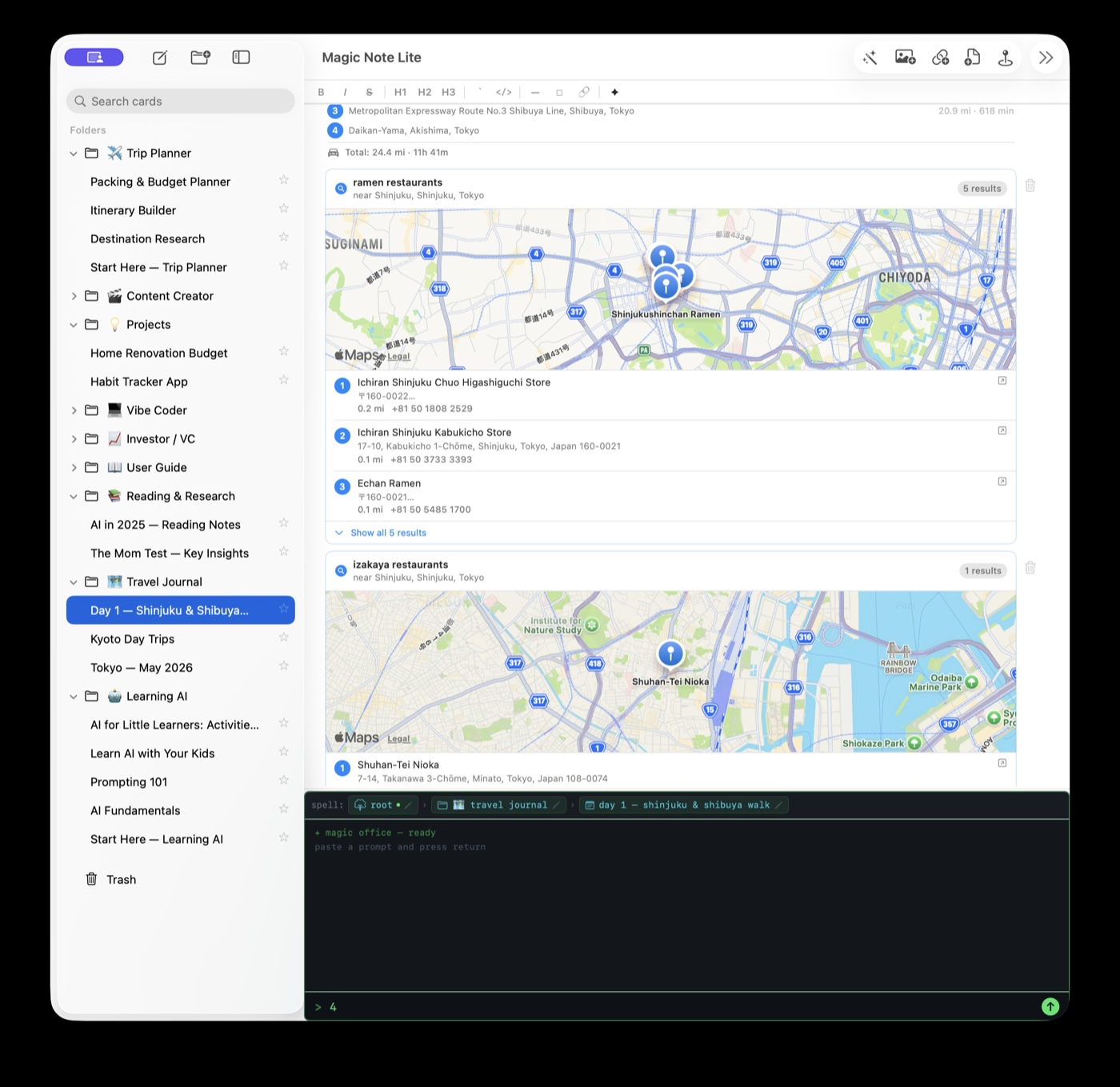This screenshot has width=1120, height=1087.
Task: Select the day 1 shinjuku breadcrumb chip
Action: [684, 805]
